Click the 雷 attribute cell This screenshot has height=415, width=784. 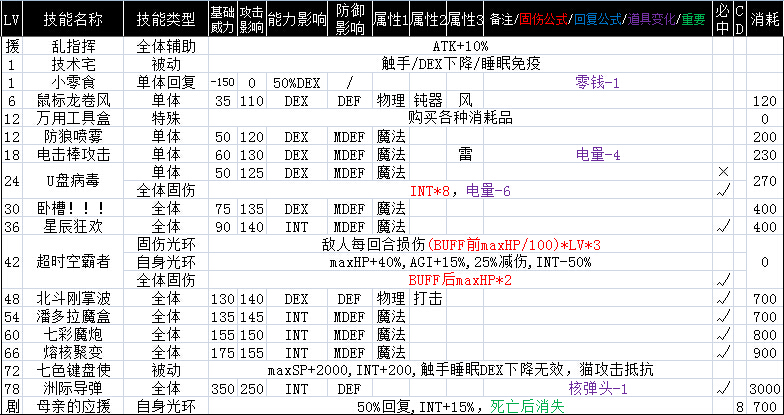[465, 155]
